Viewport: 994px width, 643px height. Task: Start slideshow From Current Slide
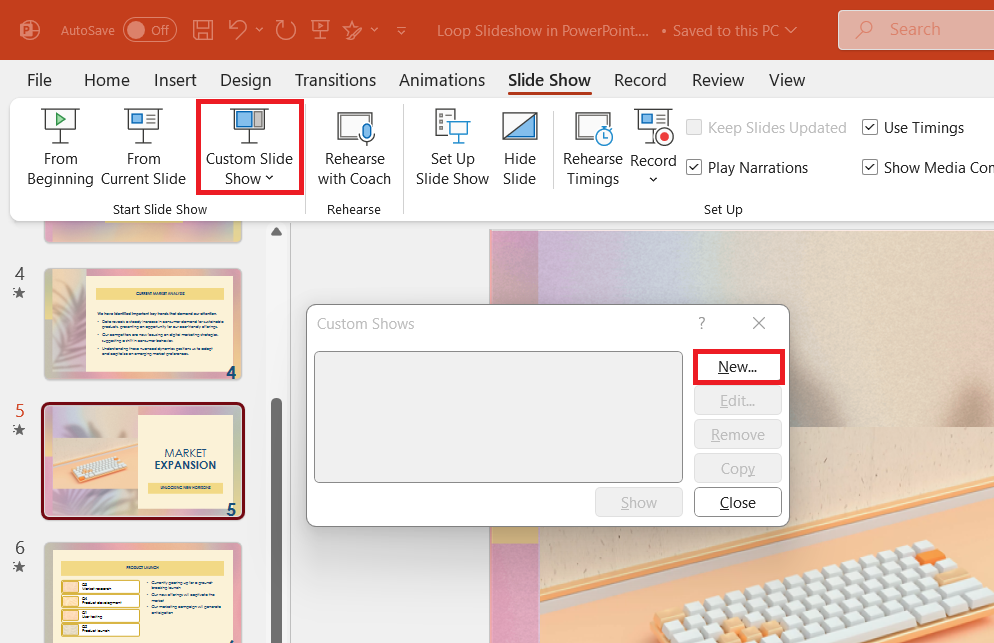pyautogui.click(x=143, y=147)
